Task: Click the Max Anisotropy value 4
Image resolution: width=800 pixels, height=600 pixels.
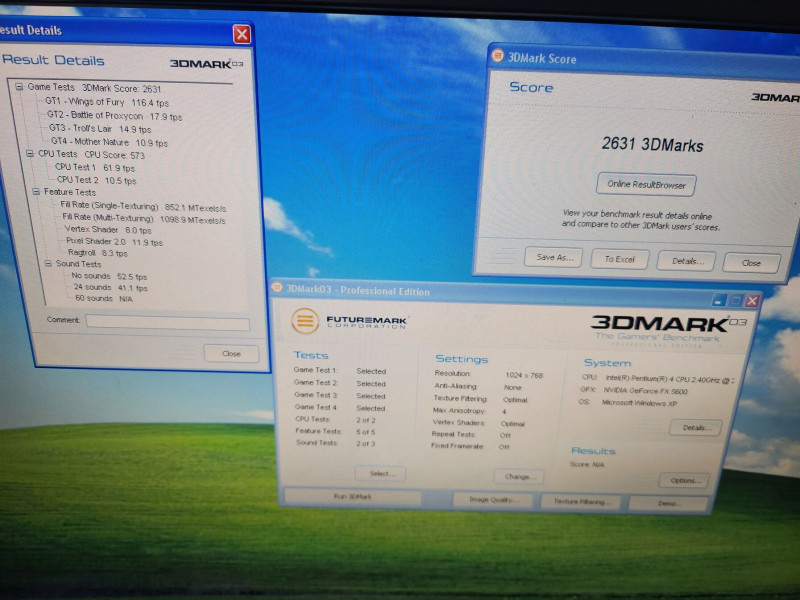Action: click(x=504, y=411)
